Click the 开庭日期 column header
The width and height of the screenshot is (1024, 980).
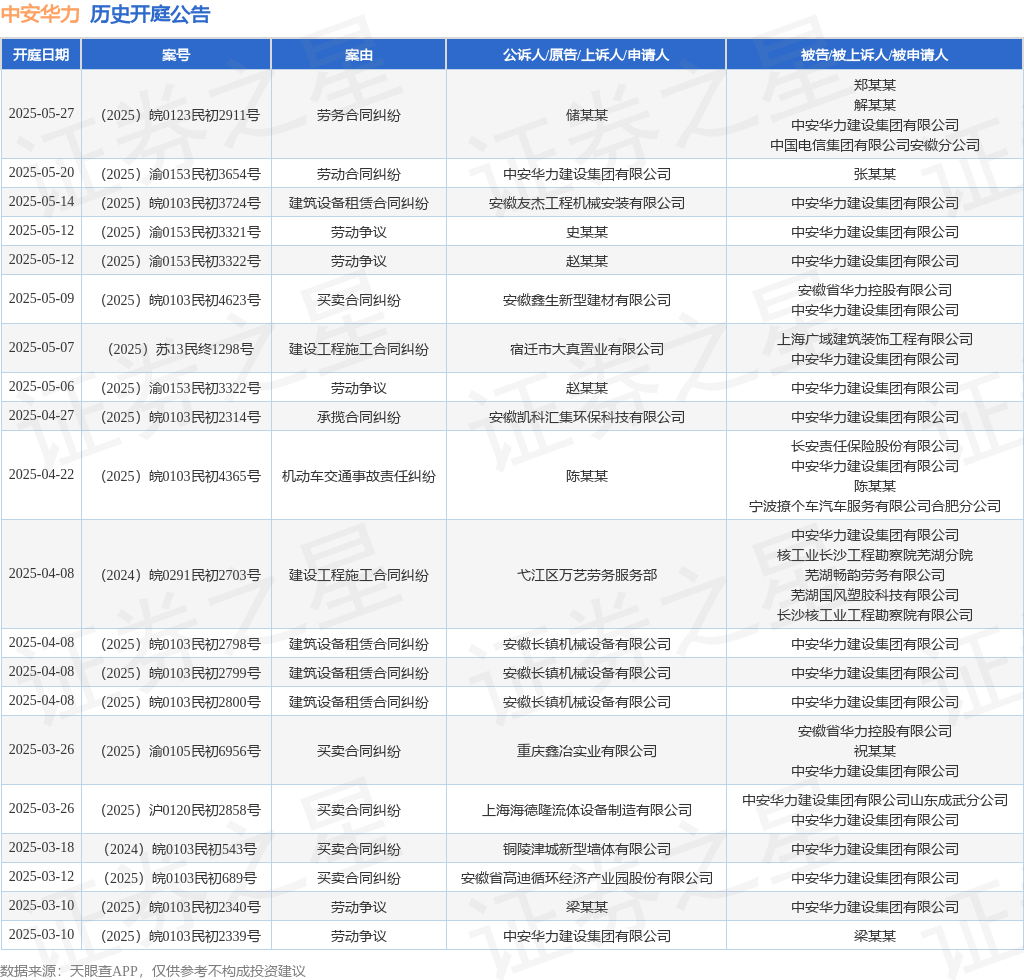tap(41, 55)
